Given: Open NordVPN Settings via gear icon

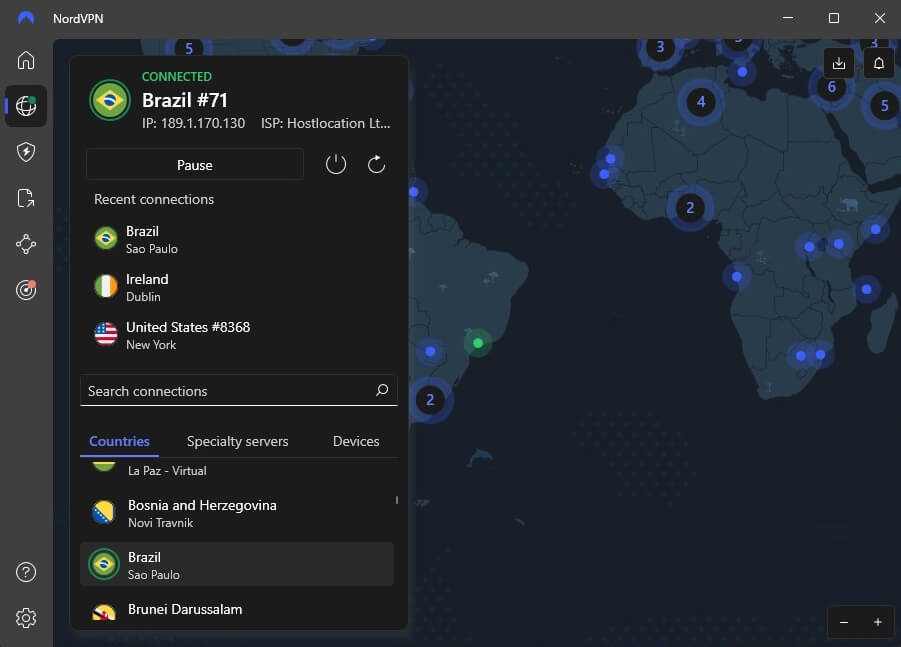Looking at the screenshot, I should [26, 617].
